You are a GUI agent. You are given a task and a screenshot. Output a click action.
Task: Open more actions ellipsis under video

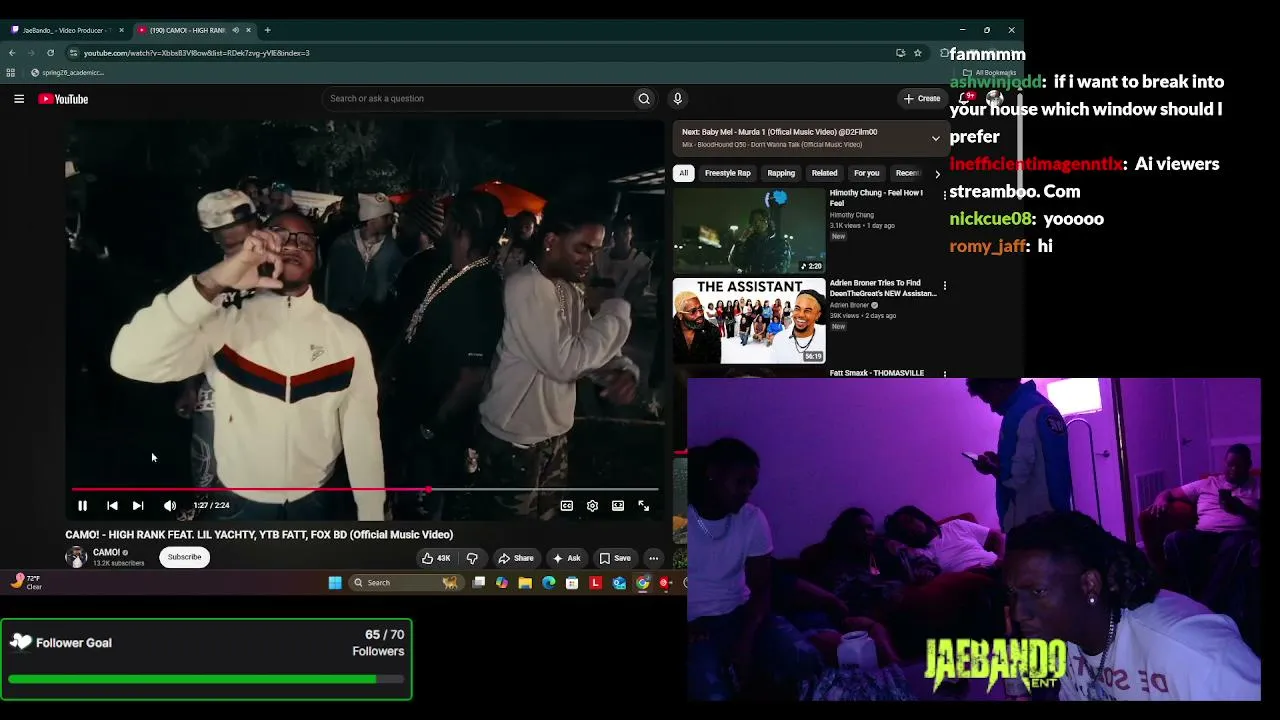tap(653, 558)
